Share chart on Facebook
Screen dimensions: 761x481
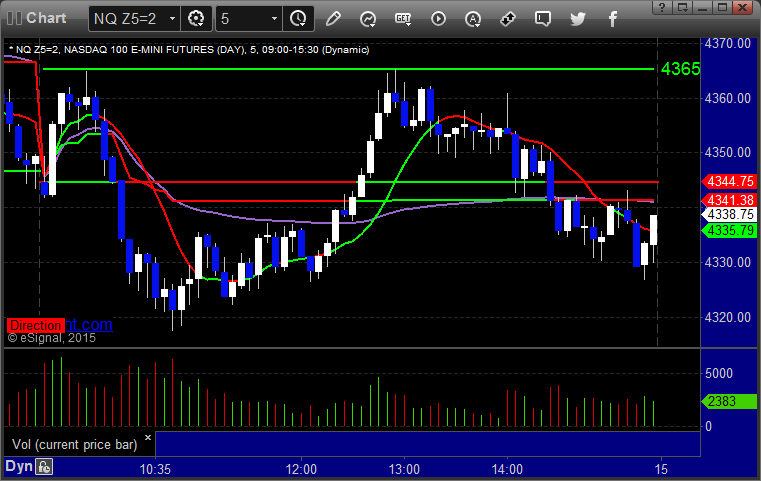(612, 19)
